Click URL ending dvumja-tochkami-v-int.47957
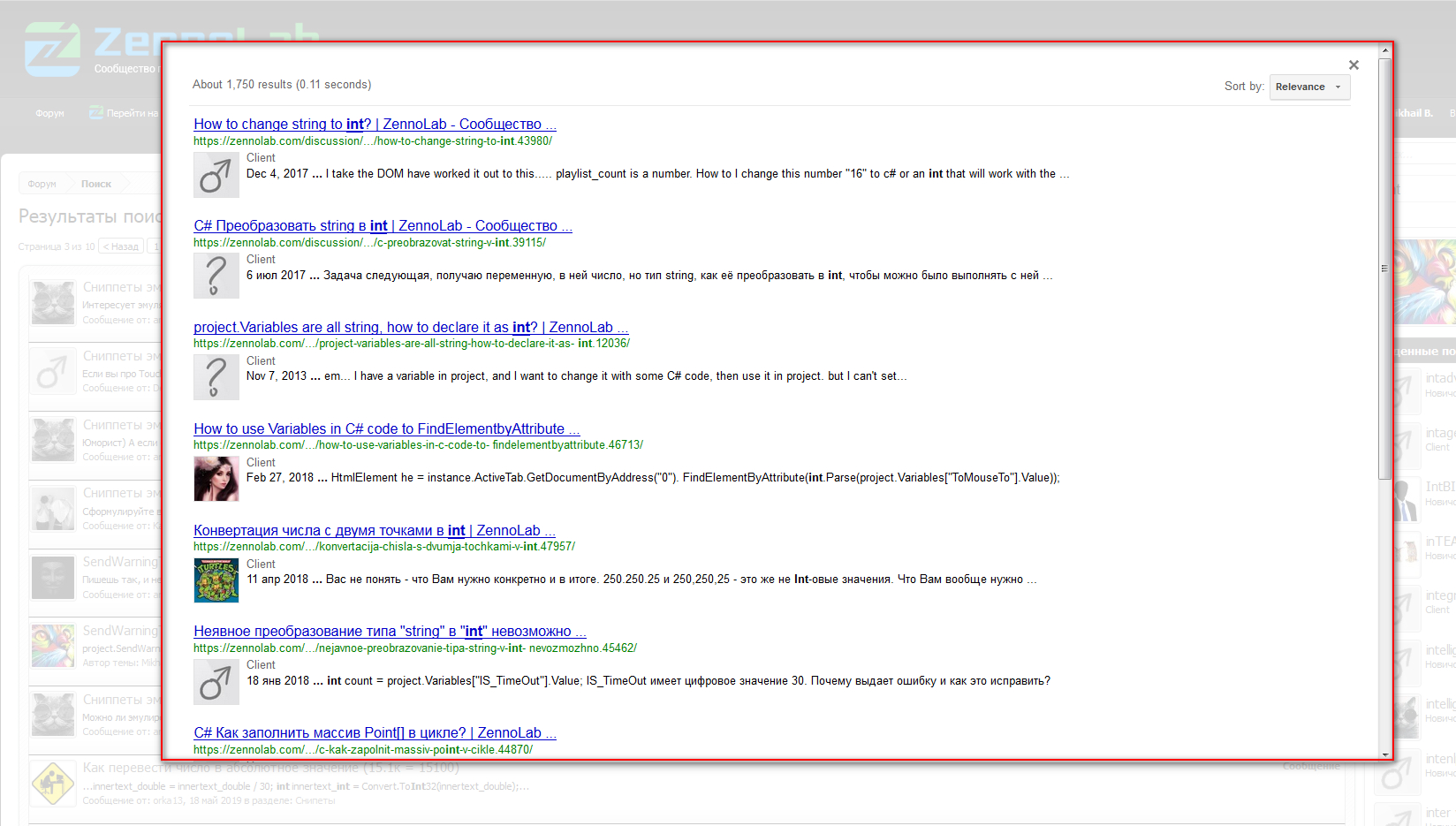The width and height of the screenshot is (1456, 826). click(384, 547)
